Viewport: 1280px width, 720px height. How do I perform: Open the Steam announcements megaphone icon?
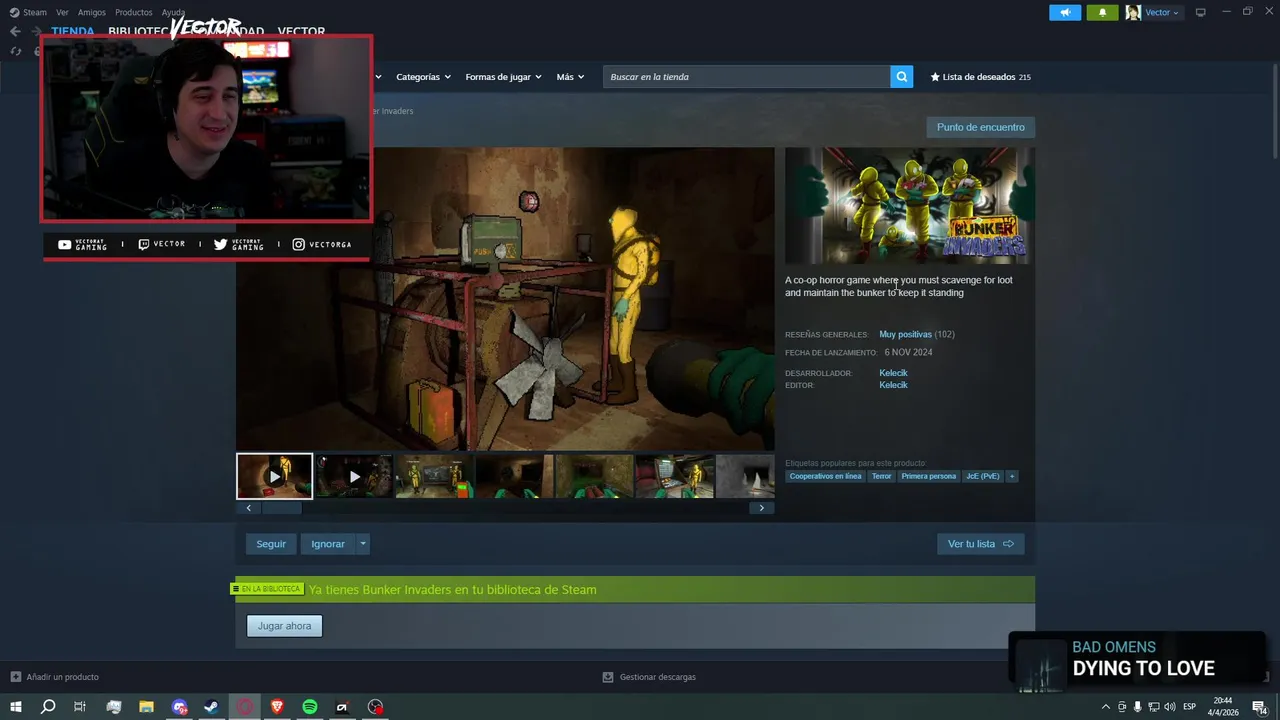coord(1065,12)
